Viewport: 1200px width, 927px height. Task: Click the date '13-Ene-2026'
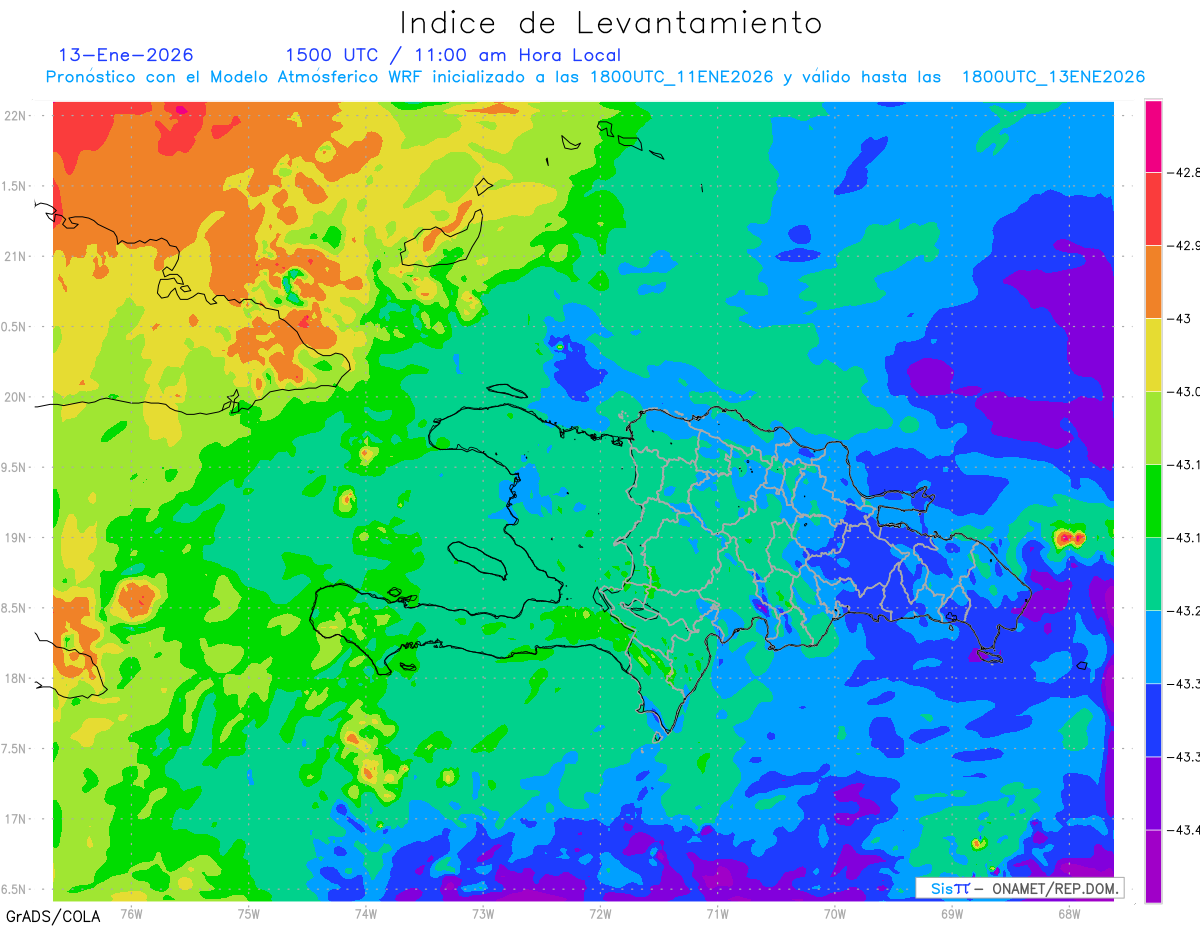pos(126,55)
